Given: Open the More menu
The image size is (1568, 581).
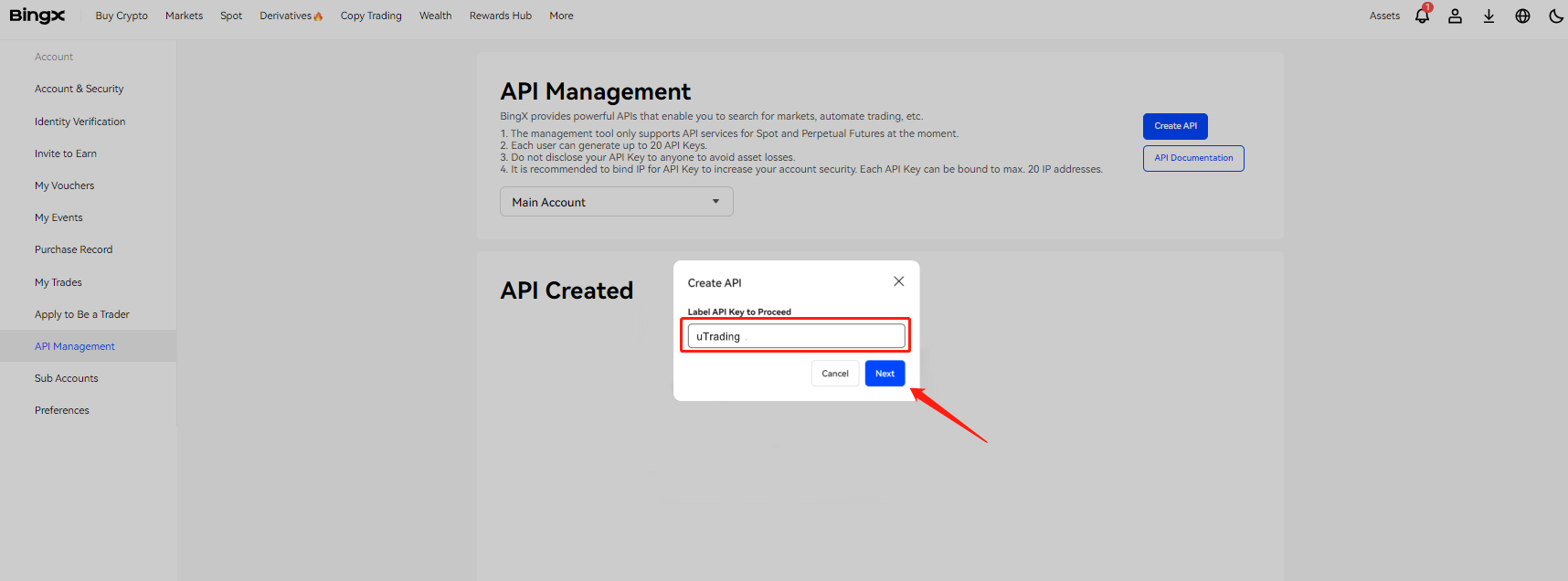Looking at the screenshot, I should (562, 16).
